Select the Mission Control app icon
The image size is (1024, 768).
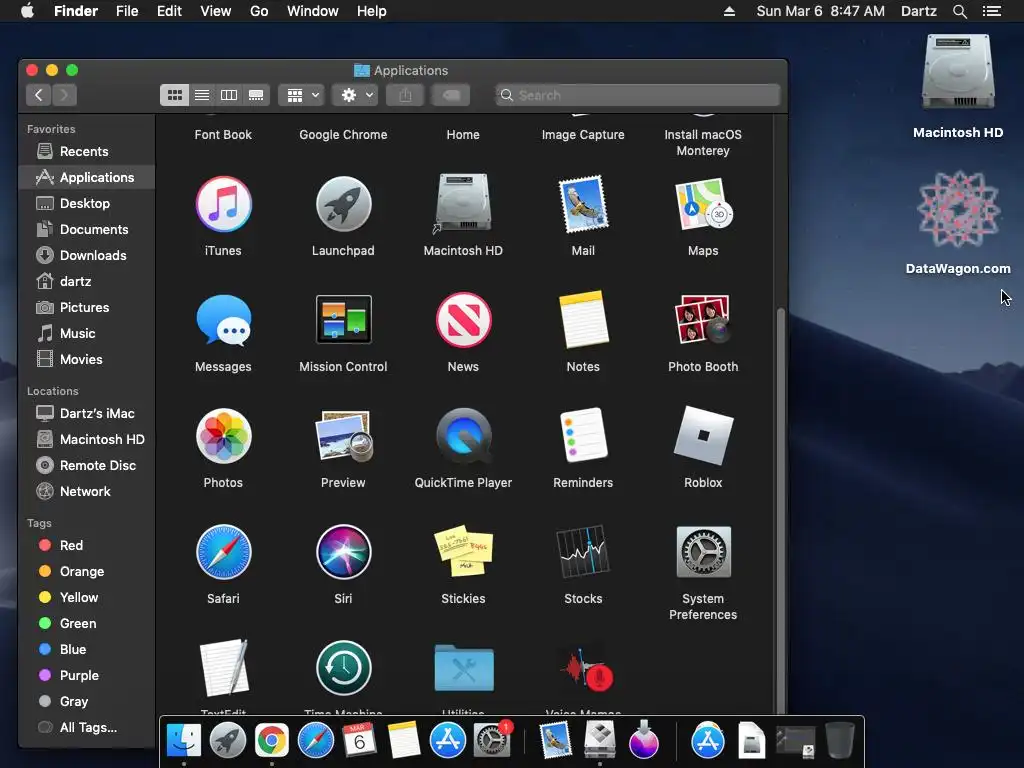344,319
